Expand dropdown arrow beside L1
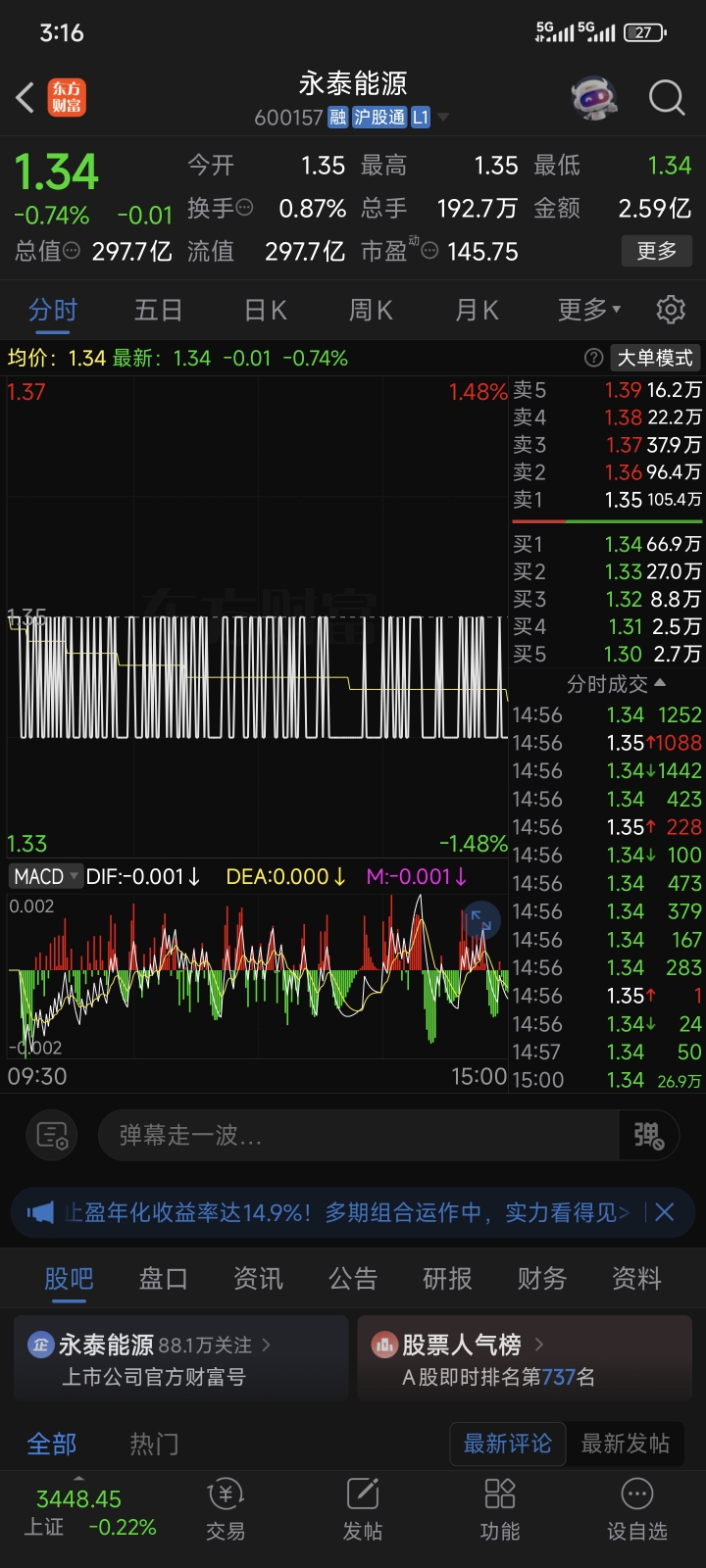Viewport: 706px width, 1568px height. coord(443,118)
